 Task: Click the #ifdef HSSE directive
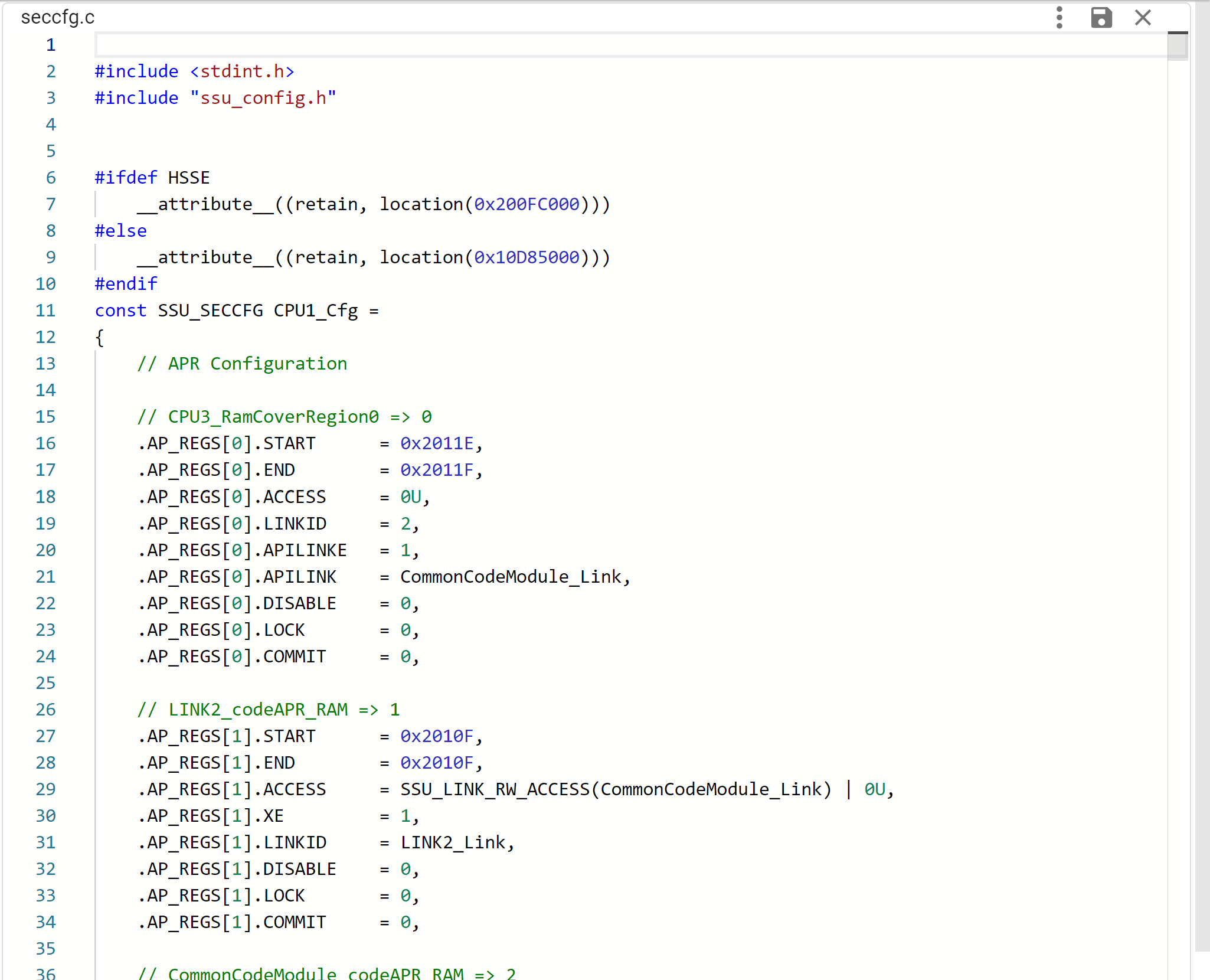click(151, 177)
